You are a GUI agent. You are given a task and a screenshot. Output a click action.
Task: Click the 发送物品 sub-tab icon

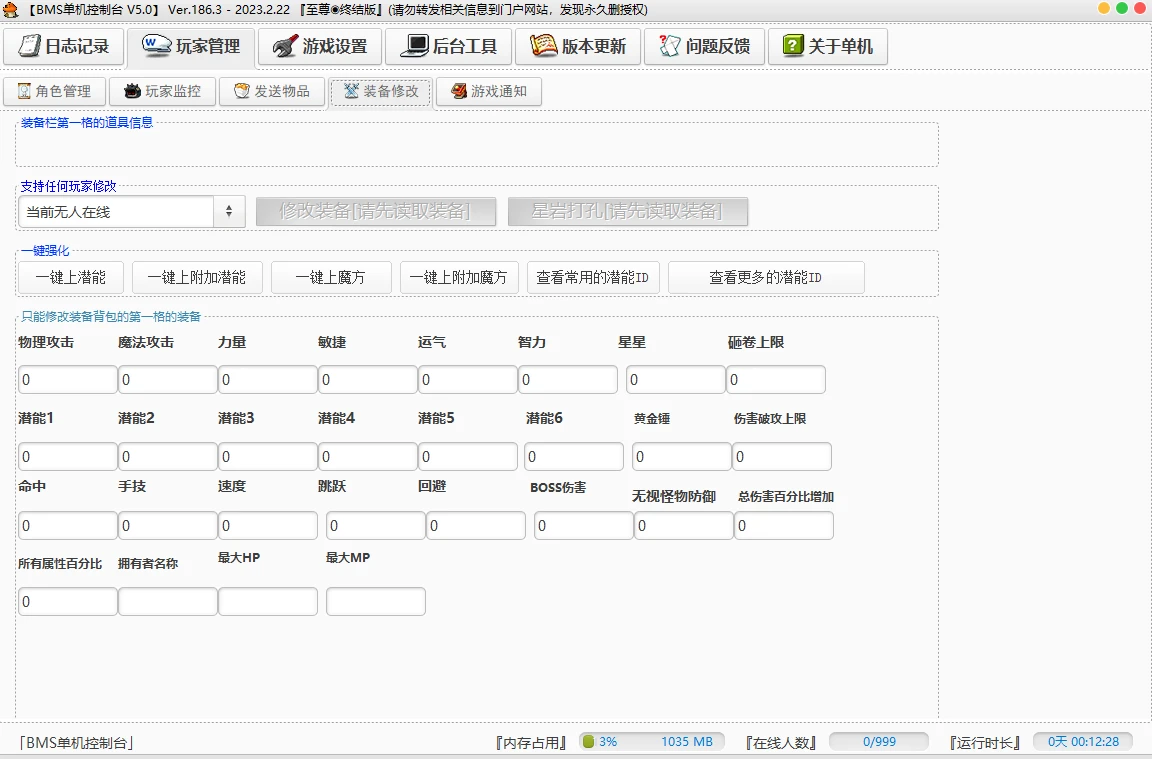click(x=241, y=91)
